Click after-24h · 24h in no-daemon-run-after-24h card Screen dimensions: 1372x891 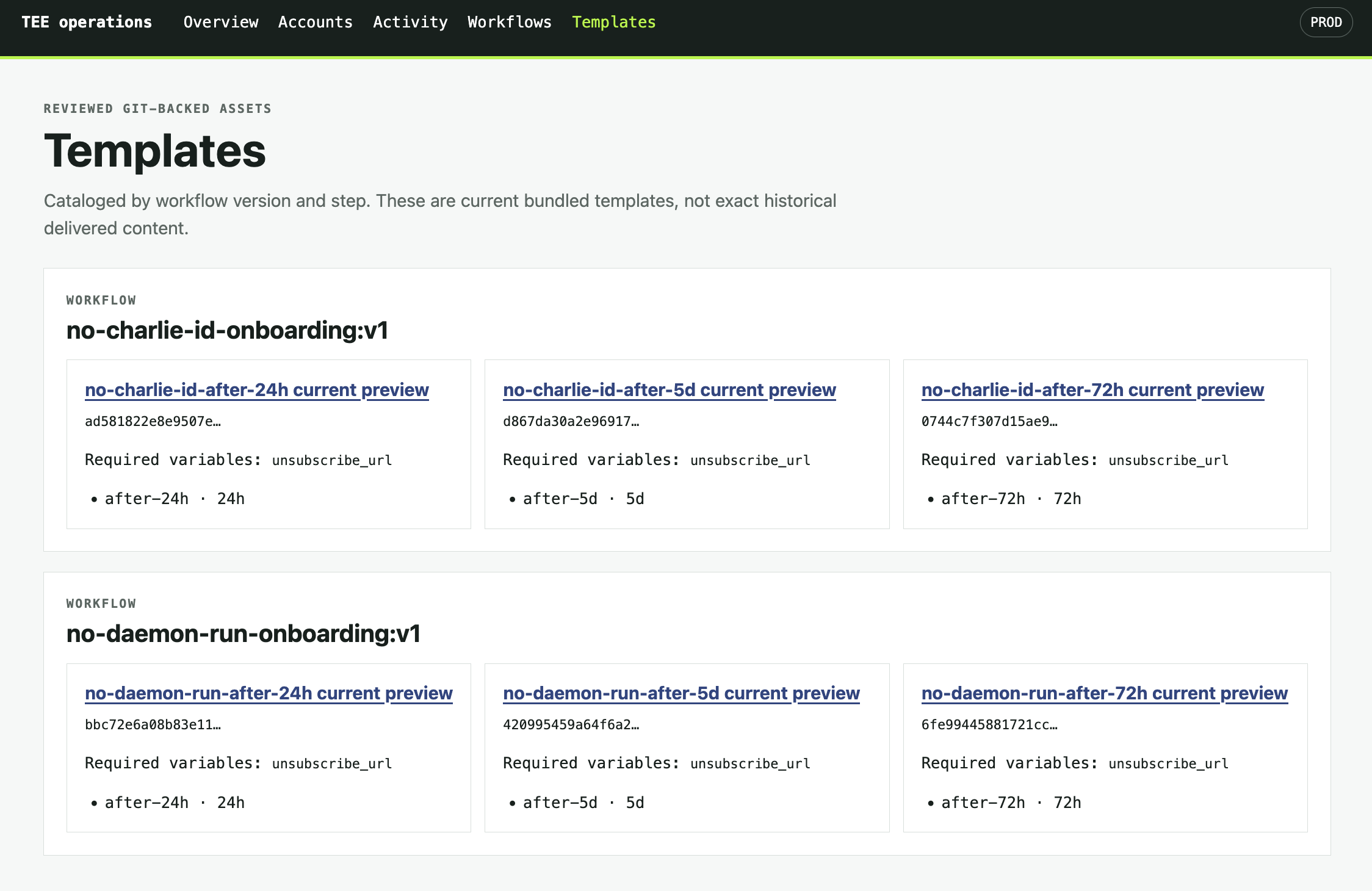pos(175,803)
